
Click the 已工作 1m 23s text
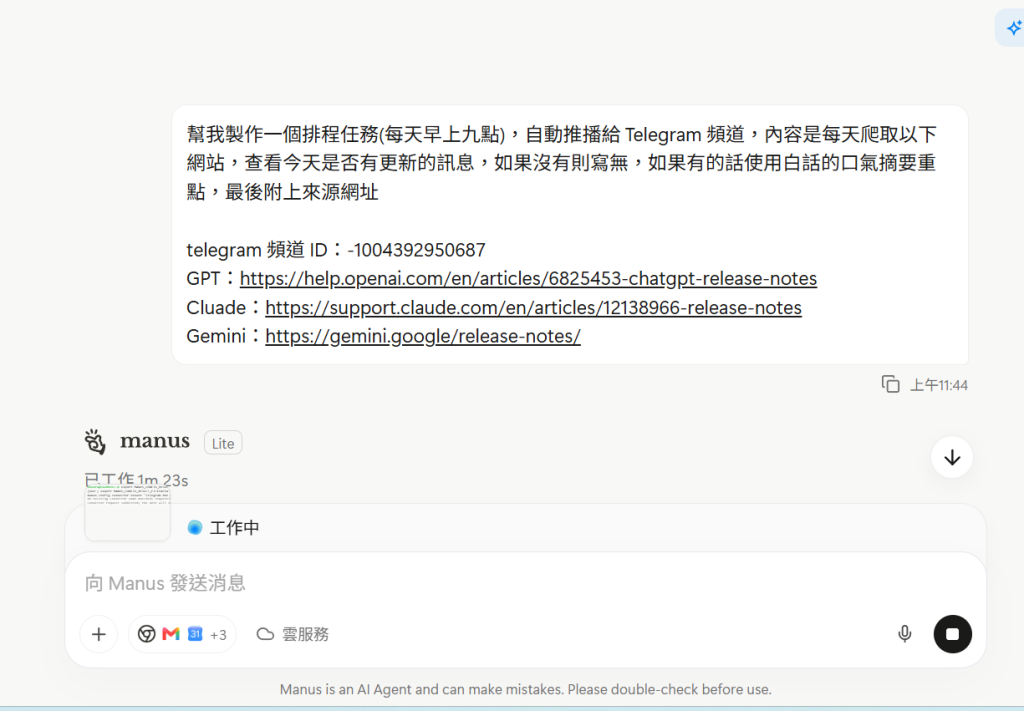click(x=136, y=481)
